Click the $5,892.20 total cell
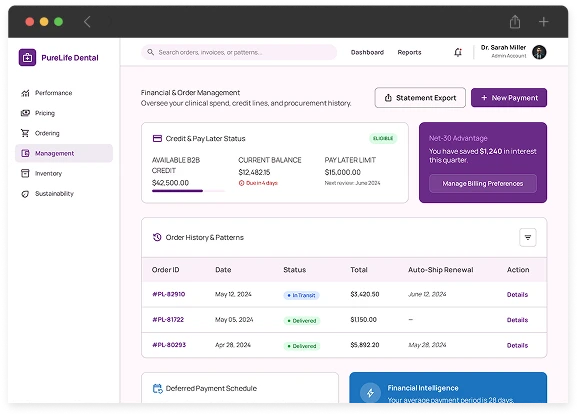579x416 pixels. (365, 345)
